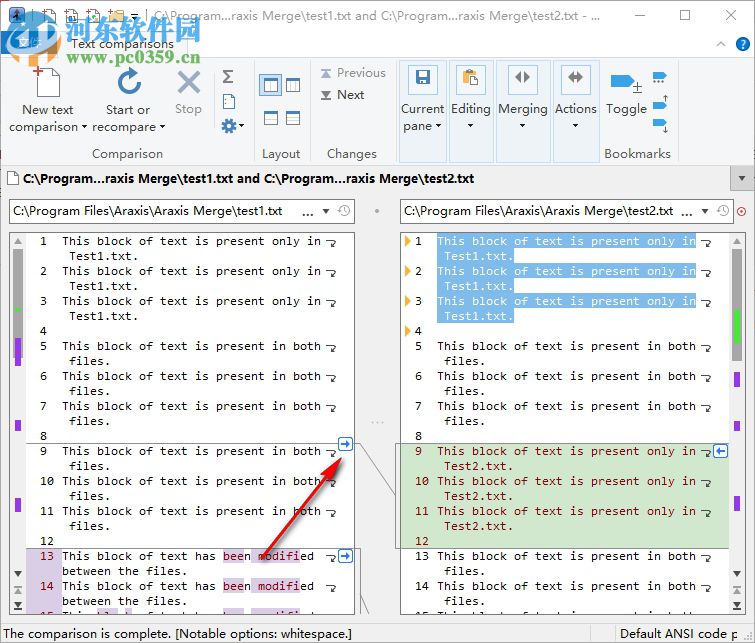Image resolution: width=755 pixels, height=643 pixels.
Task: Click the Stop comparison icon
Action: (x=188, y=82)
